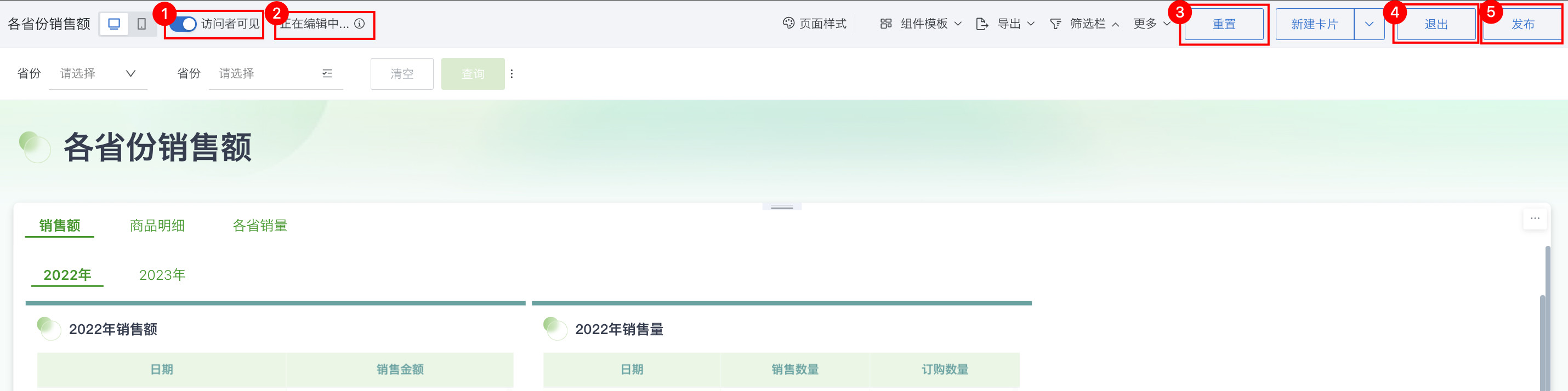Click the vertical scrollbar on the right
This screenshot has width=1568, height=391.
pos(1547,316)
